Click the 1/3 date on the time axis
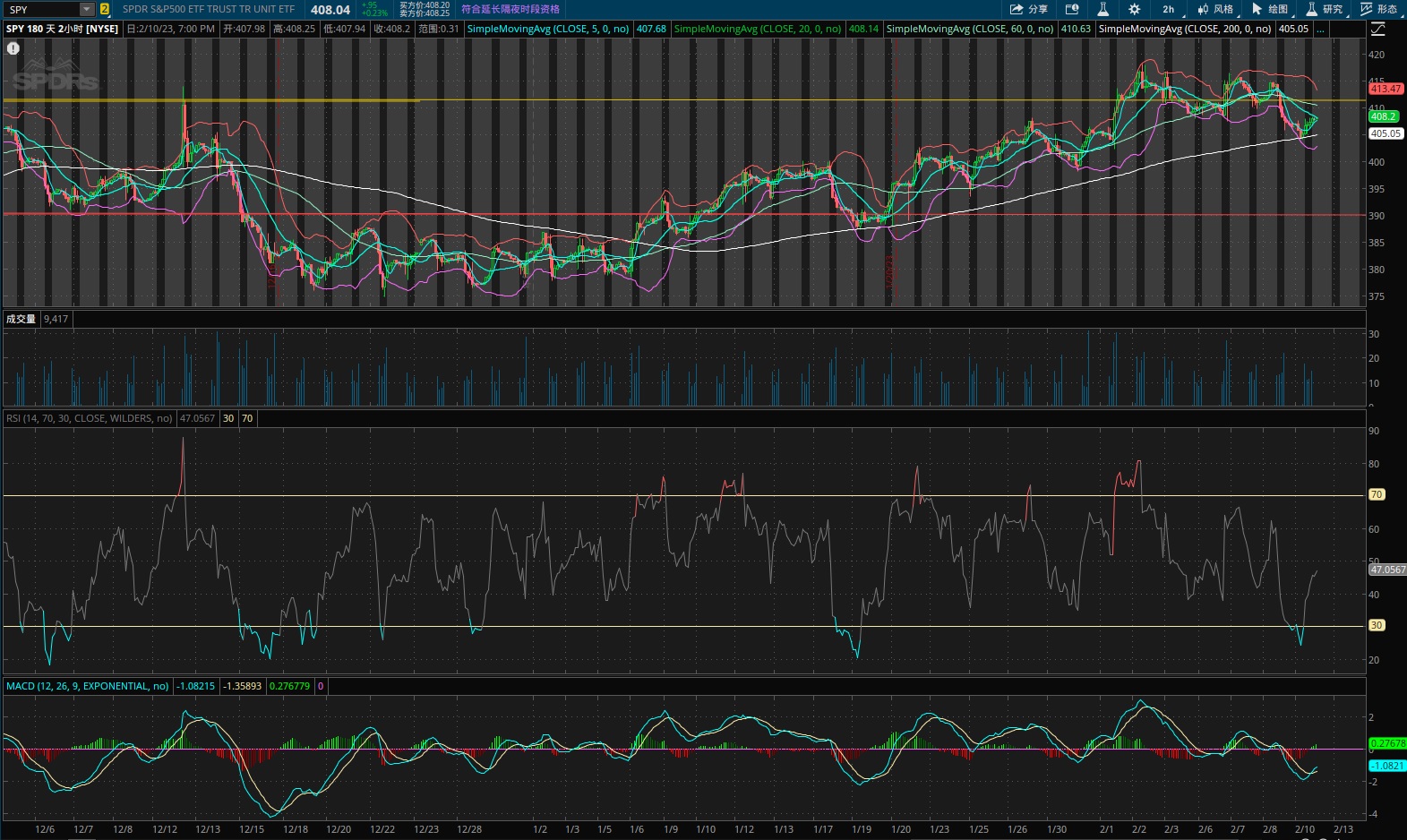Viewport: 1407px width, 840px height. [x=572, y=829]
